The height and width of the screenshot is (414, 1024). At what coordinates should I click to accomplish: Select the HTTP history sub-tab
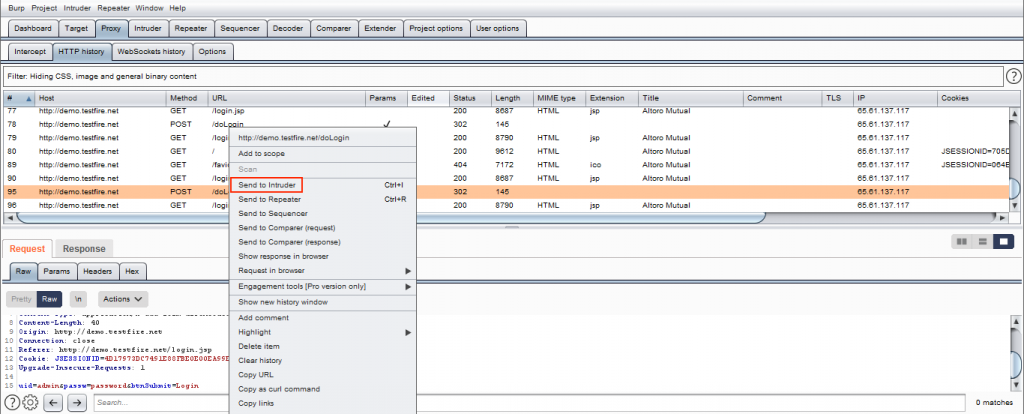point(81,51)
